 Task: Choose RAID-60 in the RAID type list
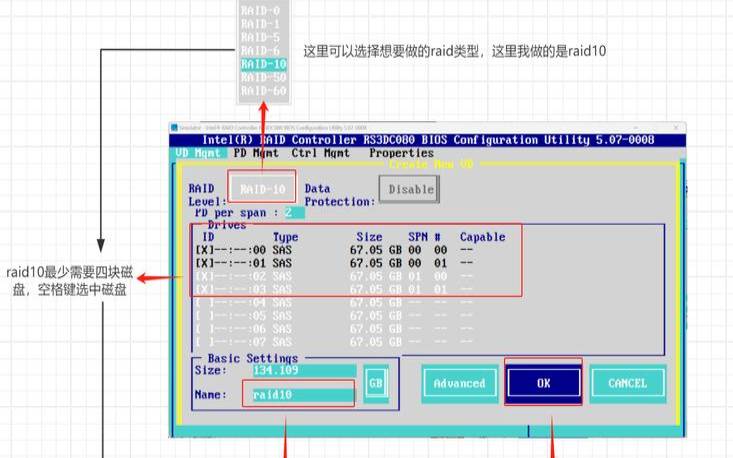[264, 90]
